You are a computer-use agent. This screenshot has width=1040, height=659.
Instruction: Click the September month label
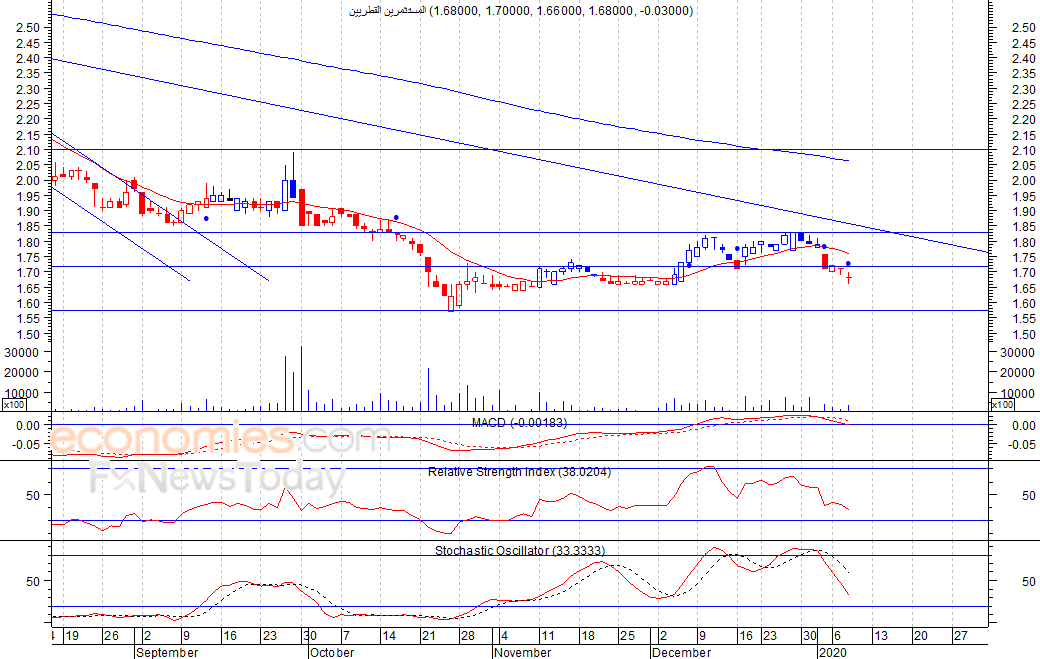pyautogui.click(x=167, y=652)
